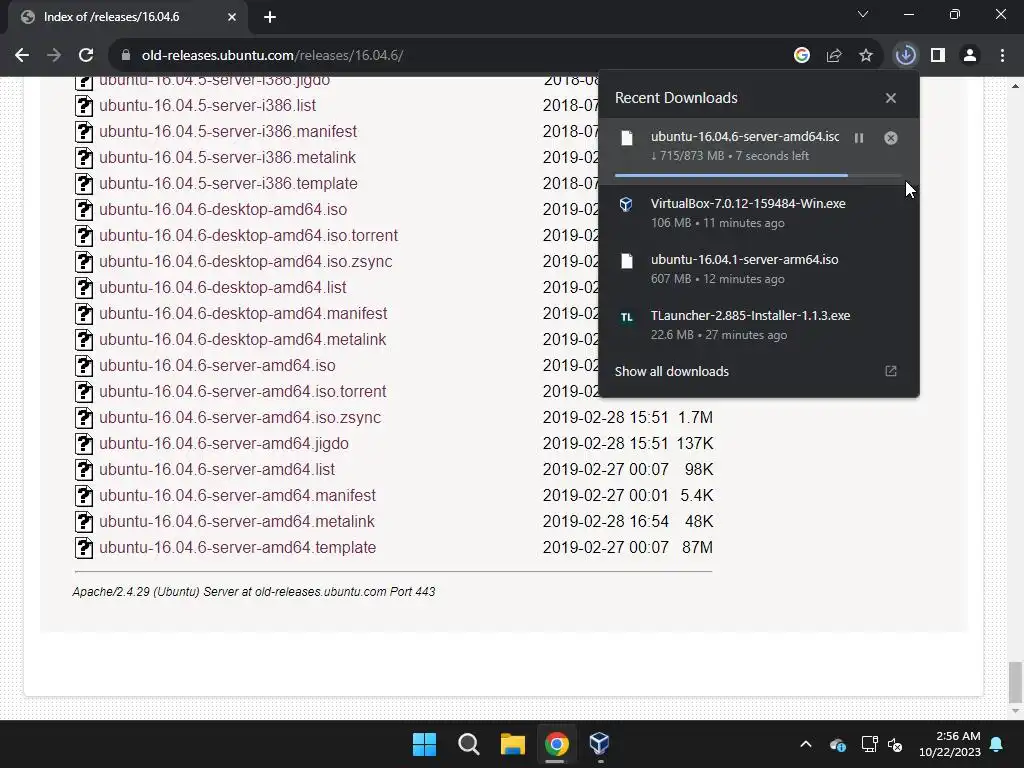Open the Windows Start menu
This screenshot has width=1024, height=768.
[x=424, y=744]
